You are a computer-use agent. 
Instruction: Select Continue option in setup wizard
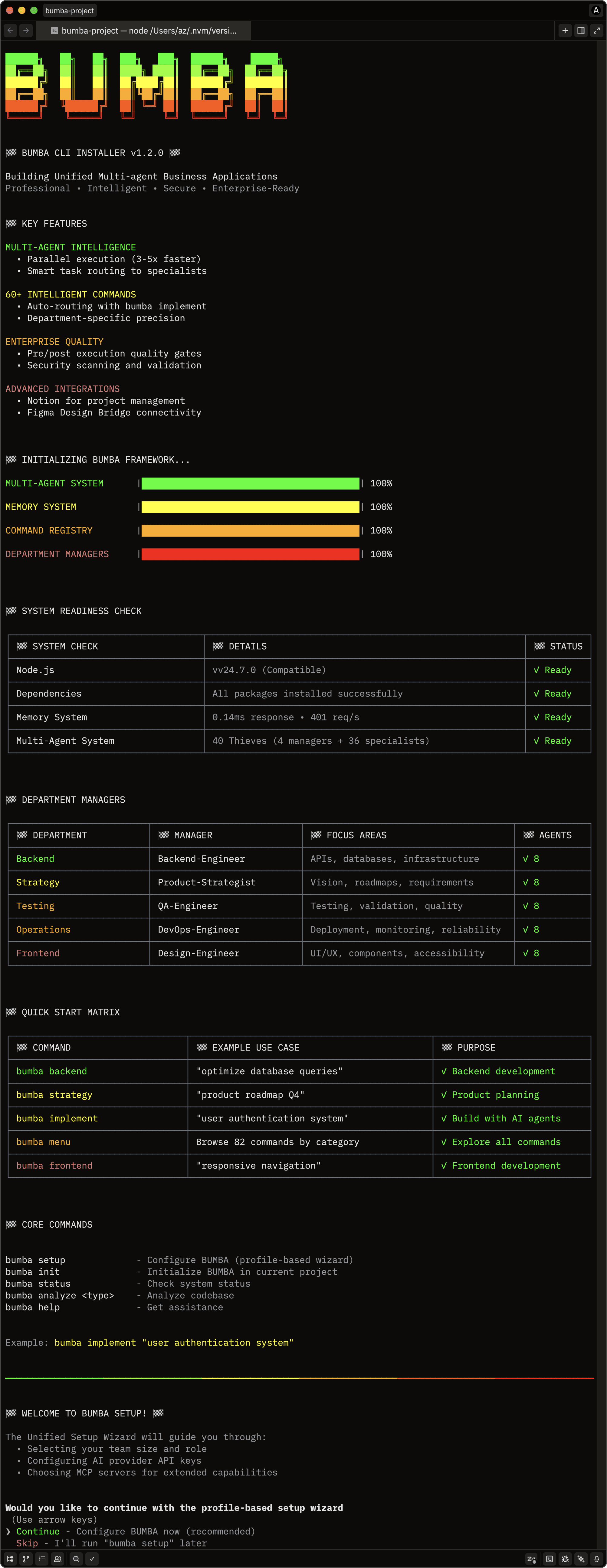click(x=38, y=1531)
